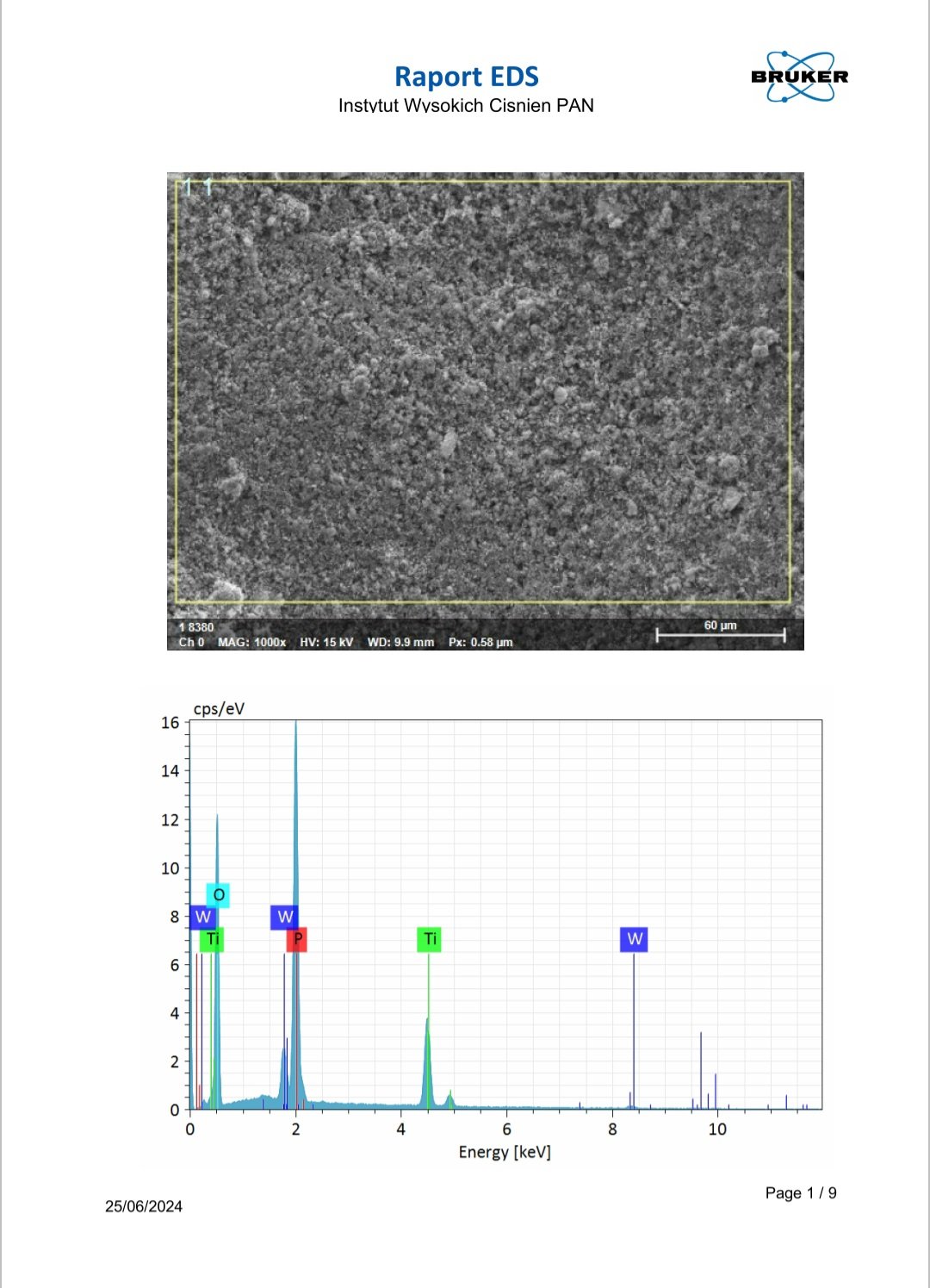Click the 60 µm scale bar

720,634
